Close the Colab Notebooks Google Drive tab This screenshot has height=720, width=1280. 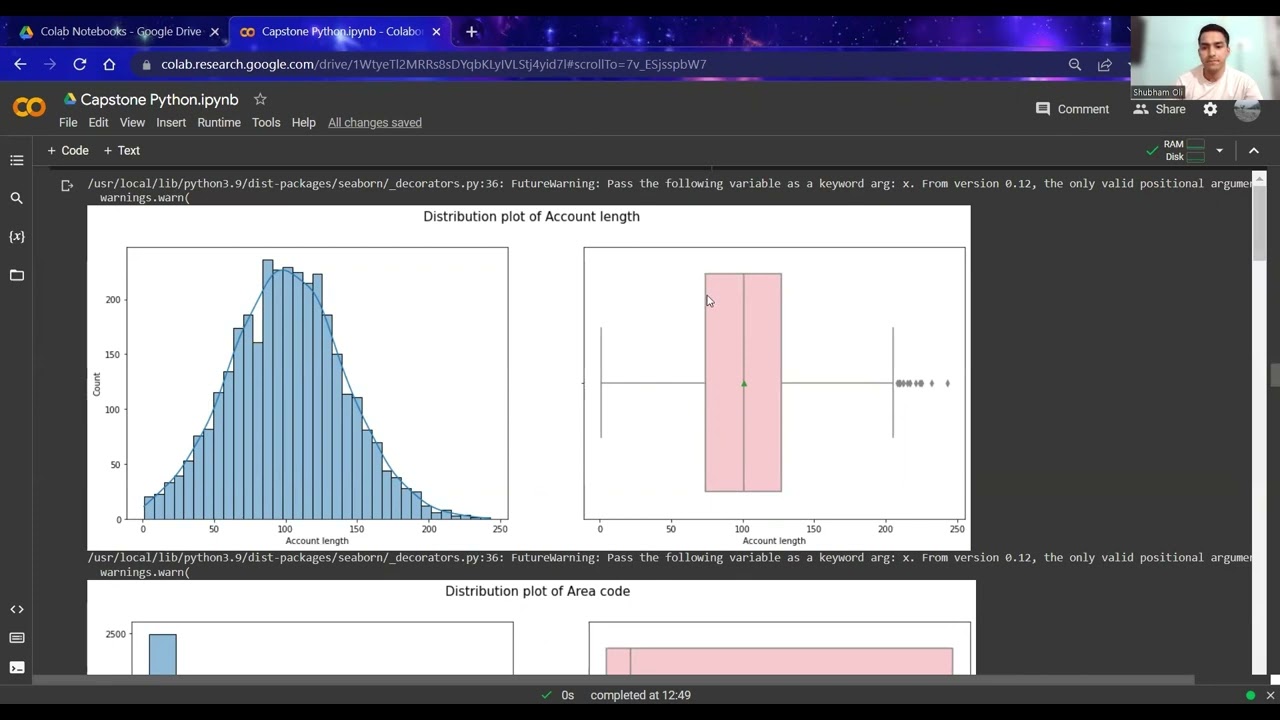click(x=214, y=31)
